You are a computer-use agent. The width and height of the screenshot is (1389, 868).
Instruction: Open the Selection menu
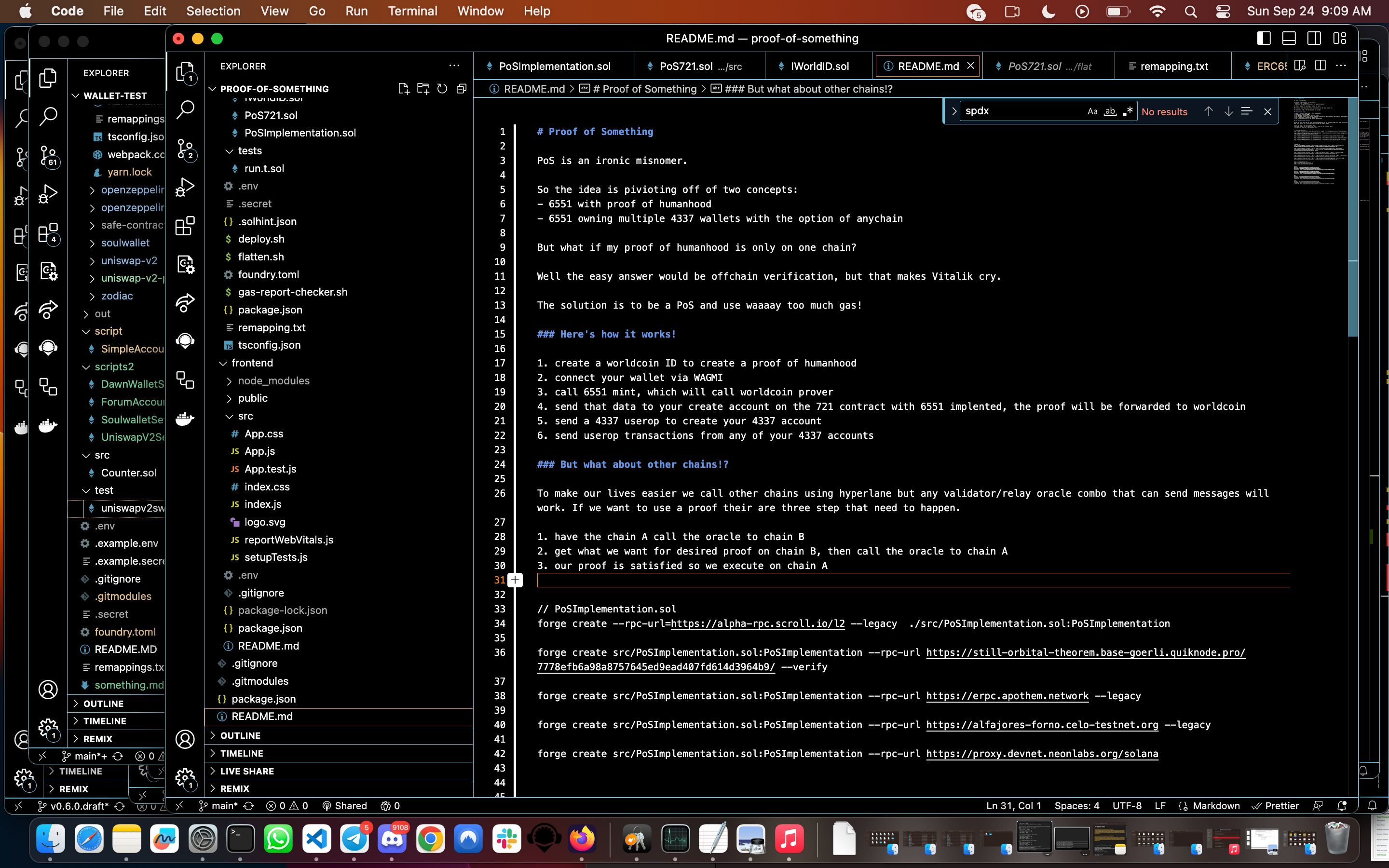213,11
